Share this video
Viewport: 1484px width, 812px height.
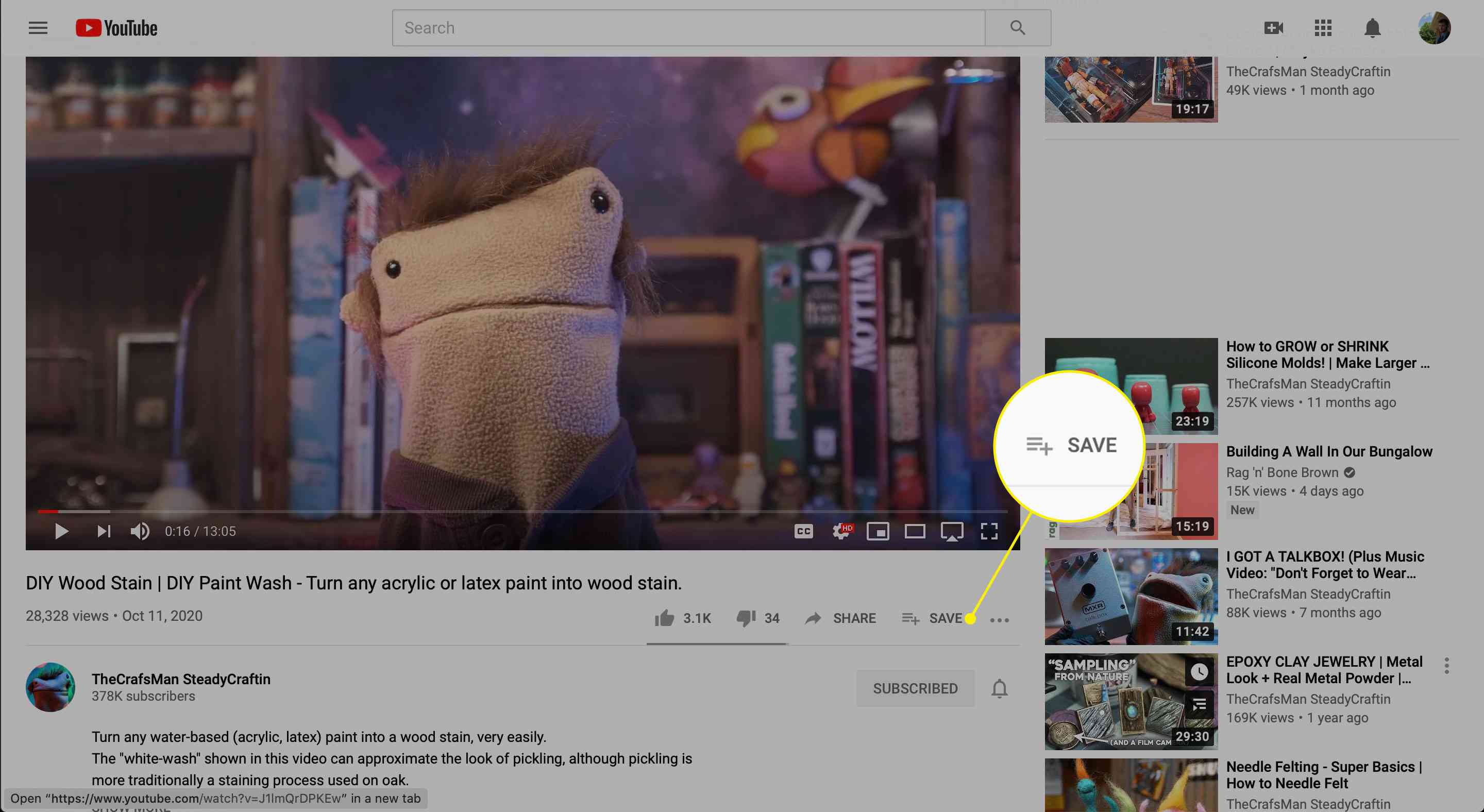pos(840,618)
